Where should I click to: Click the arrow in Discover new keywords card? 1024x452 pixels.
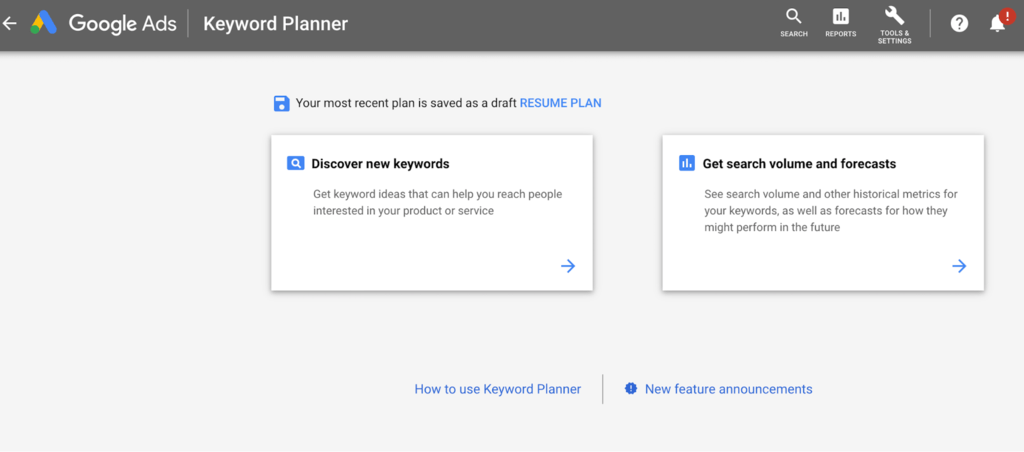[x=568, y=266]
